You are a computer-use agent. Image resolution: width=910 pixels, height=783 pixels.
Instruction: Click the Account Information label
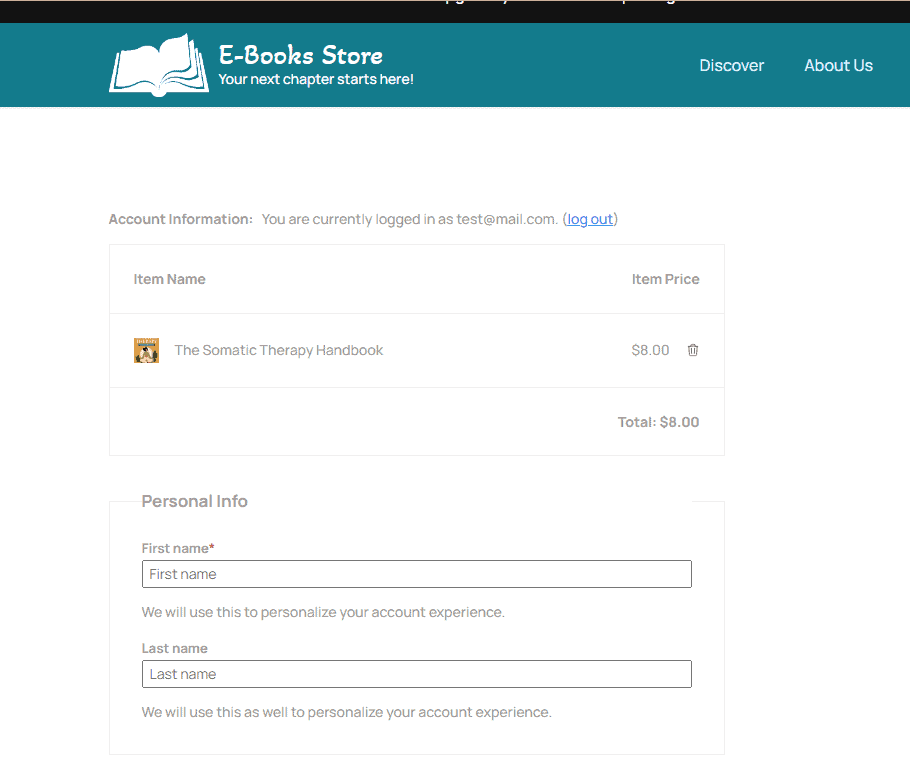click(x=180, y=219)
